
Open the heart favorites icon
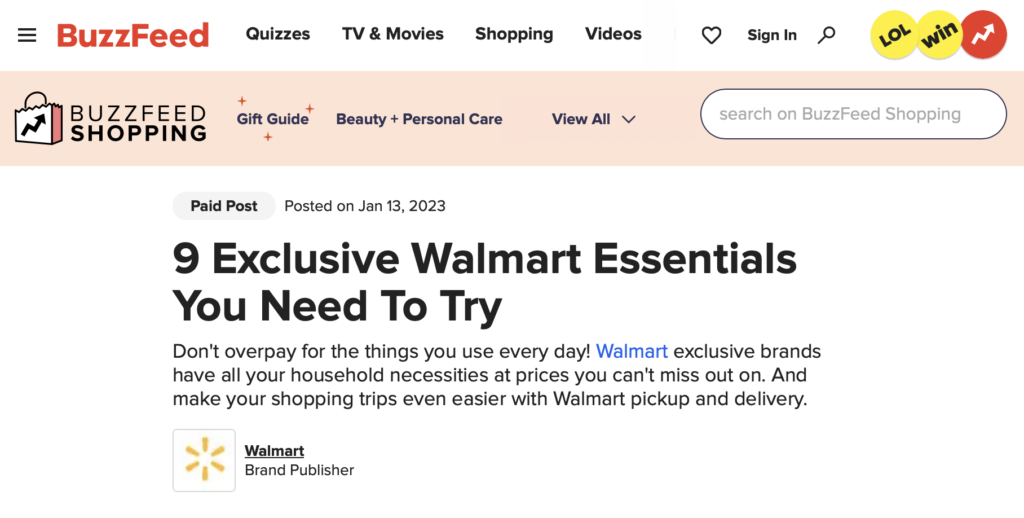pyautogui.click(x=711, y=35)
